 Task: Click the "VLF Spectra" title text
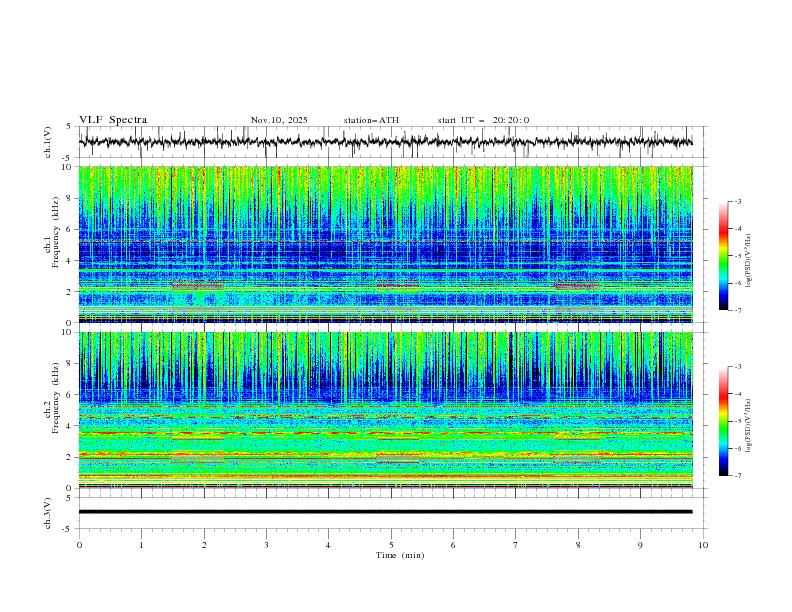(113, 120)
